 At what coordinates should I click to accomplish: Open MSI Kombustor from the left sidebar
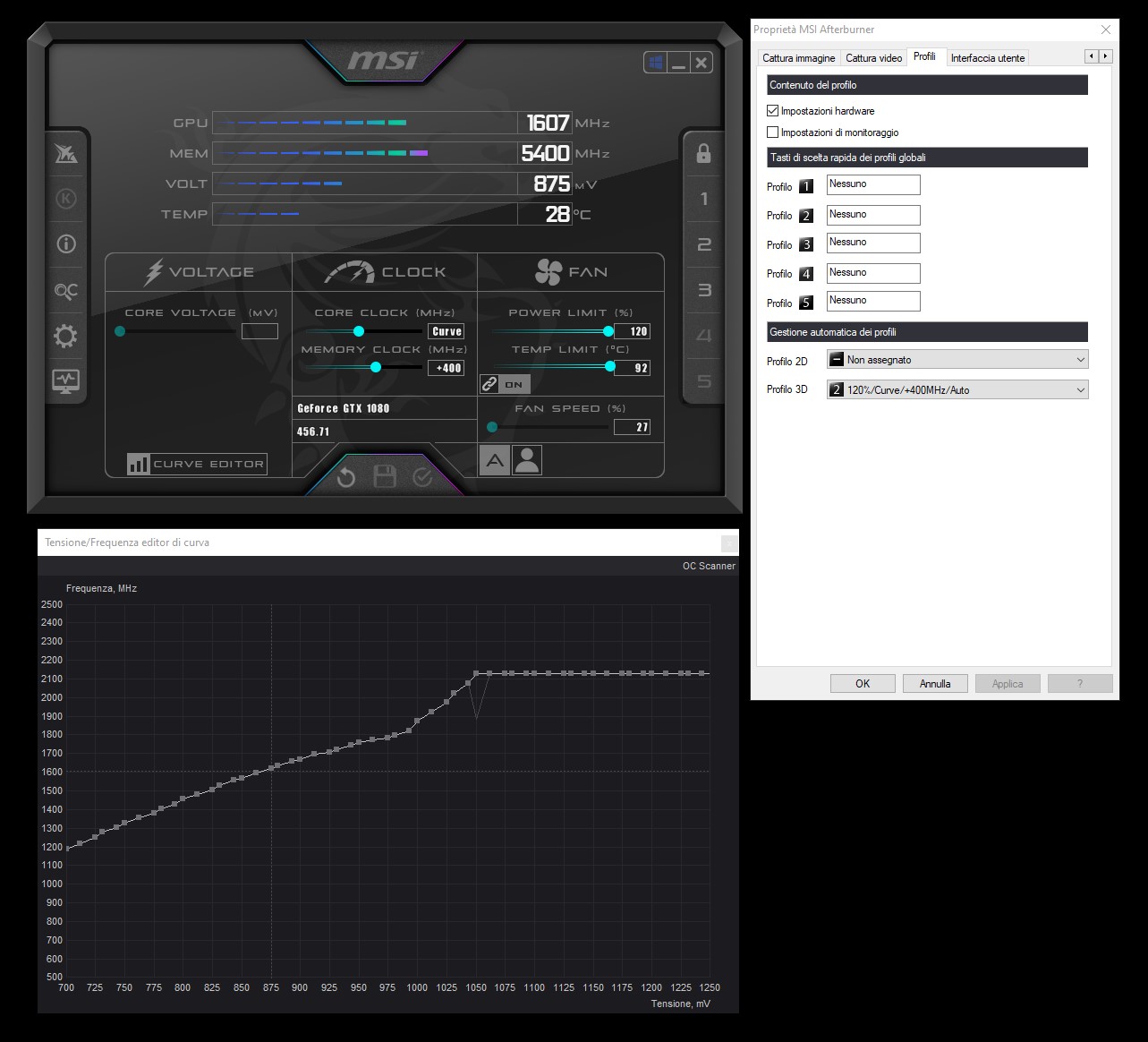click(66, 153)
